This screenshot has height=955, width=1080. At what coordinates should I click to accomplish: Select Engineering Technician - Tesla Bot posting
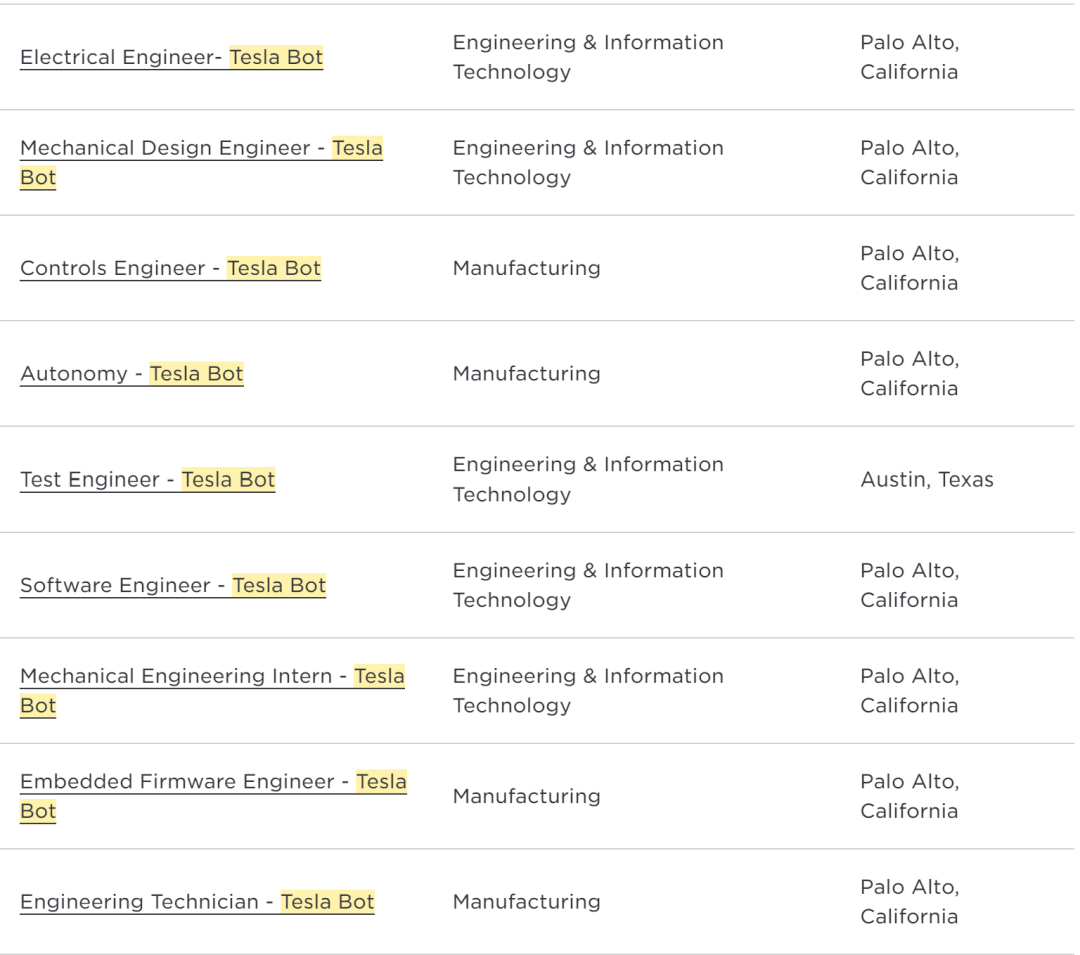coord(197,902)
